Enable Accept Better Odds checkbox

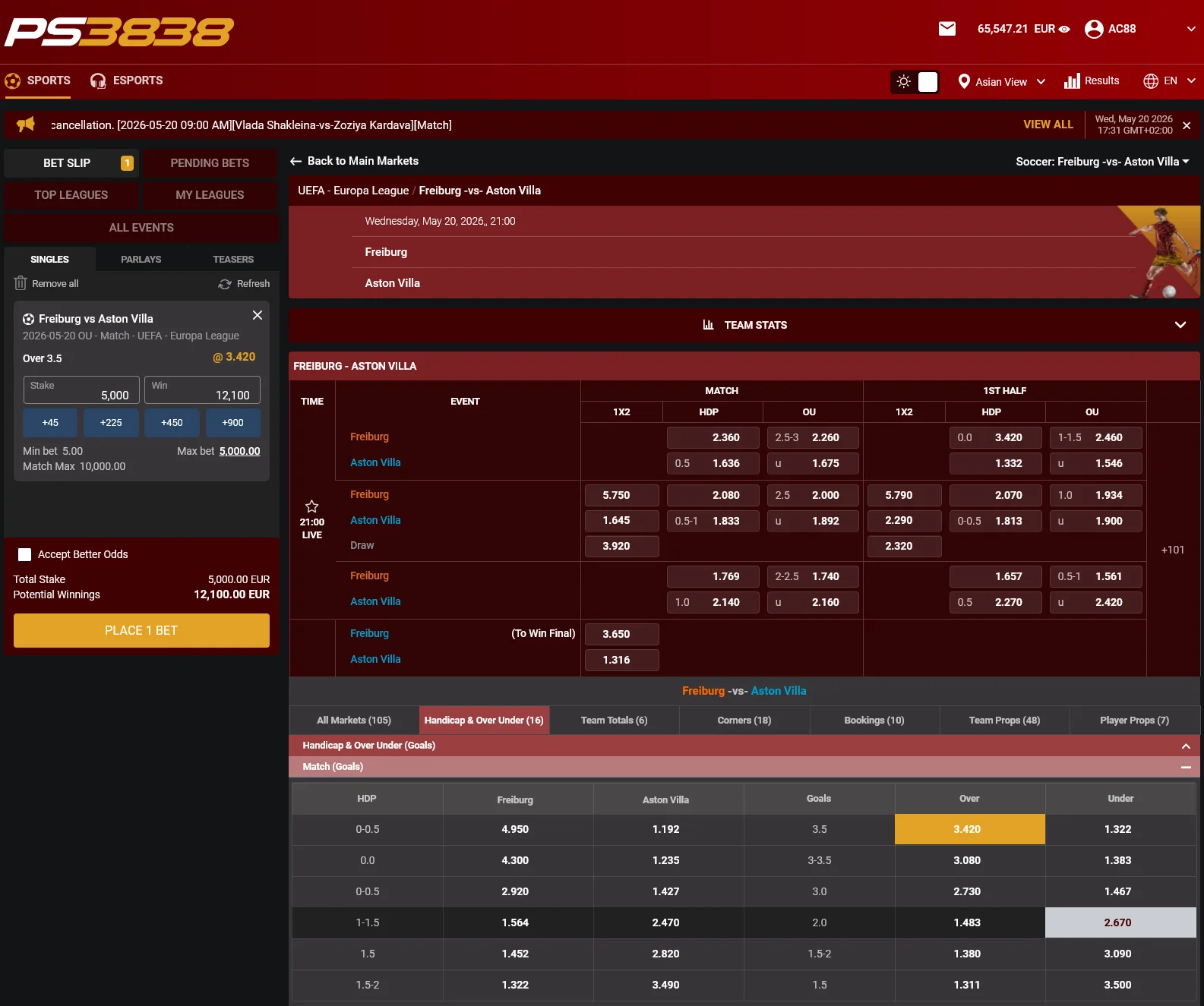24,554
